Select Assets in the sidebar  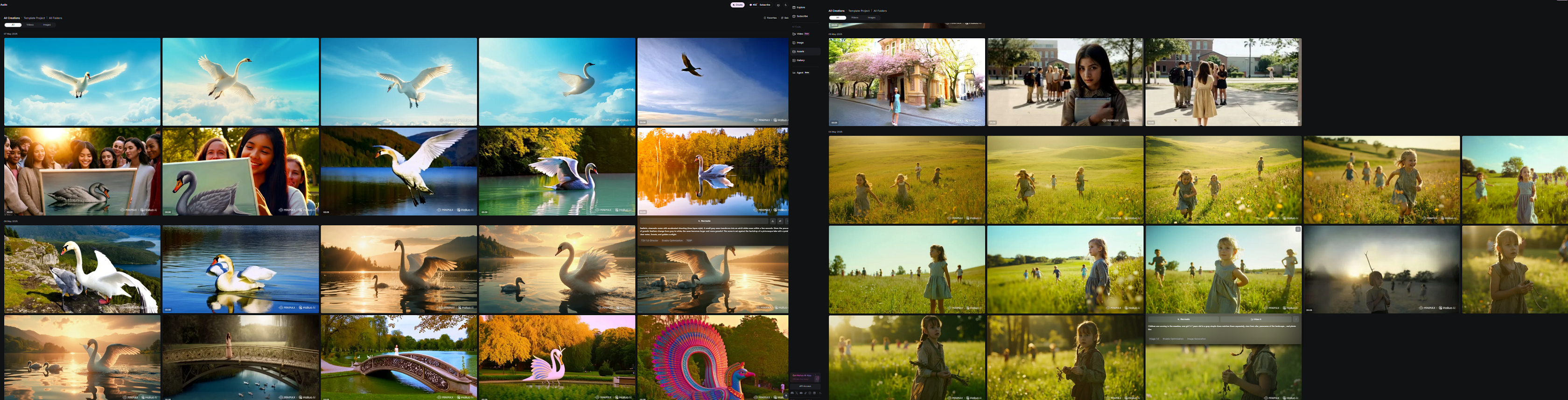tap(805, 52)
